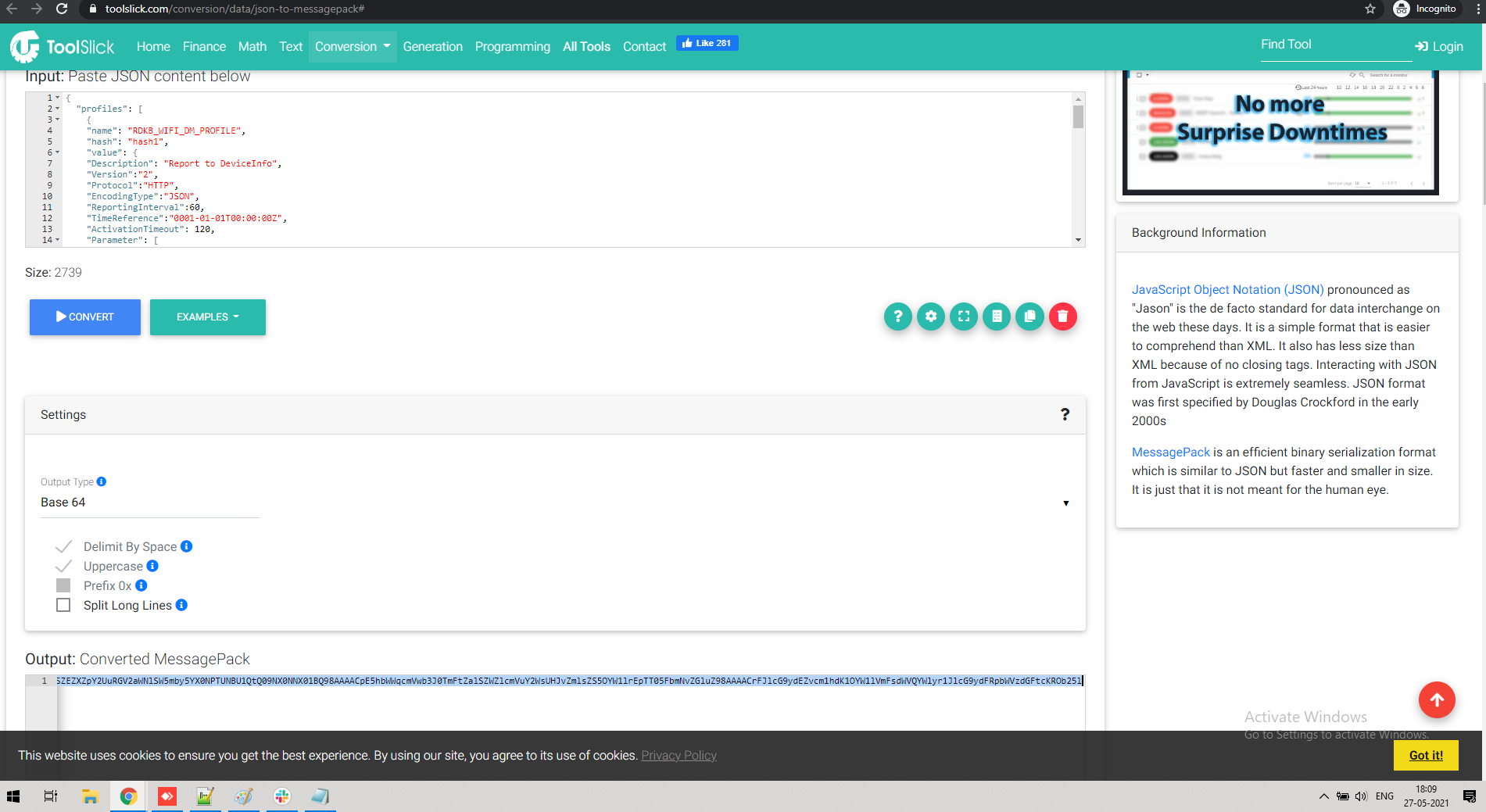1486x812 pixels.
Task: Open the Output Type Base 64 dropdown
Action: click(x=555, y=503)
